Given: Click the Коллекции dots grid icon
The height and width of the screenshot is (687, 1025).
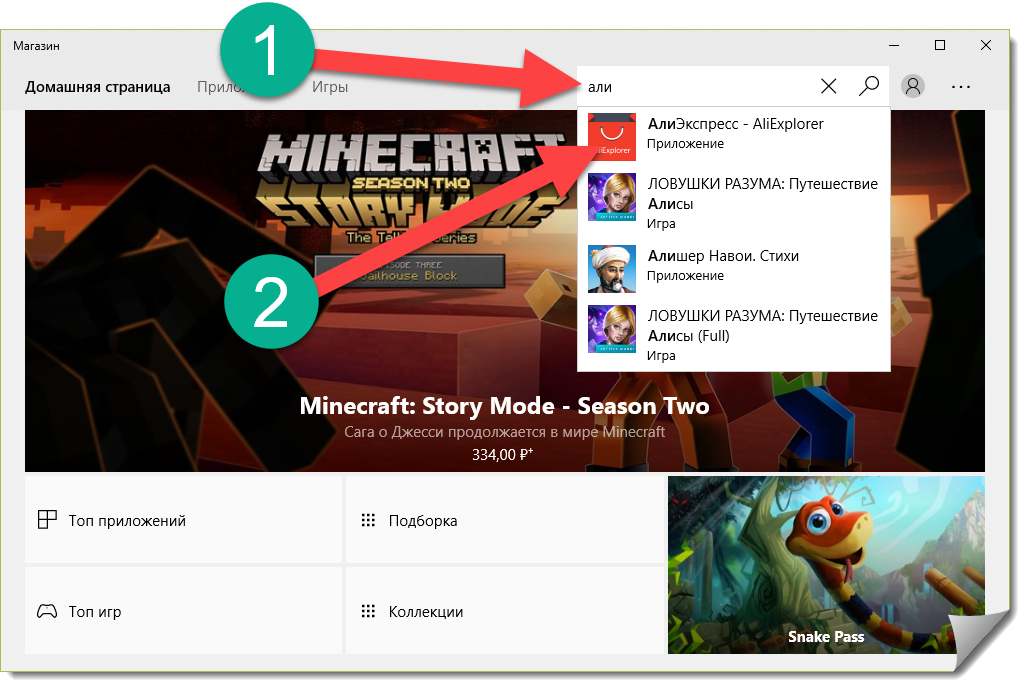Looking at the screenshot, I should (367, 611).
